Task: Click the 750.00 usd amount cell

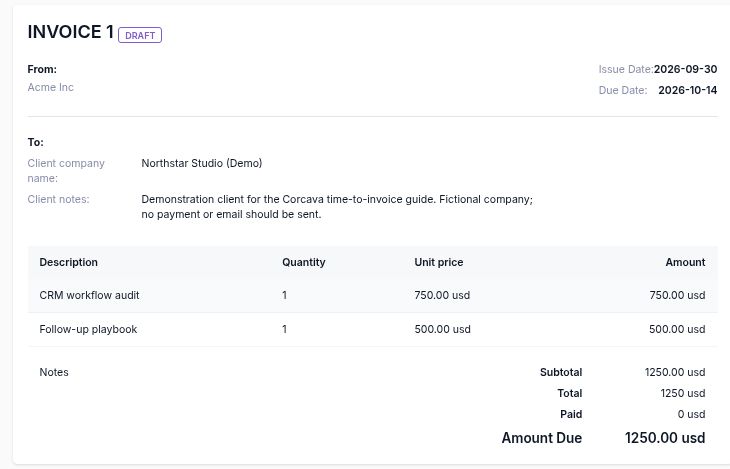Action: pyautogui.click(x=677, y=295)
